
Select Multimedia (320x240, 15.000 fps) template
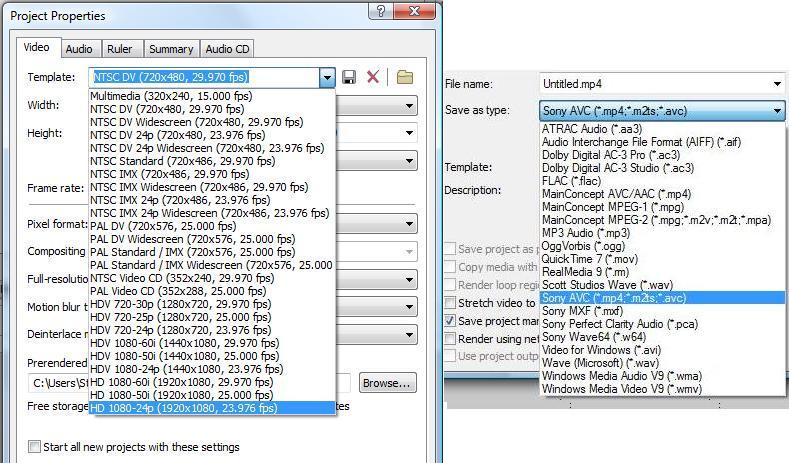tap(212, 96)
